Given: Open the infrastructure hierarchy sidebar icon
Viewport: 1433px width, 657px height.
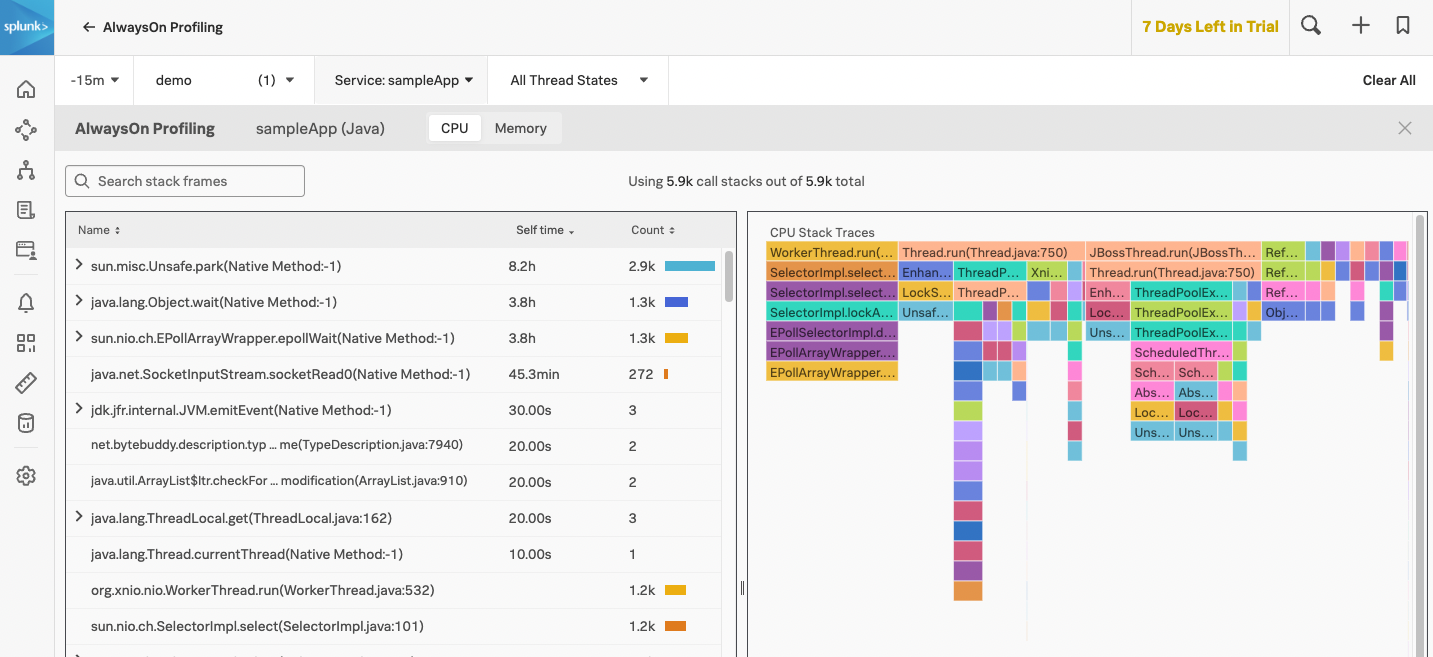Looking at the screenshot, I should pyautogui.click(x=26, y=170).
